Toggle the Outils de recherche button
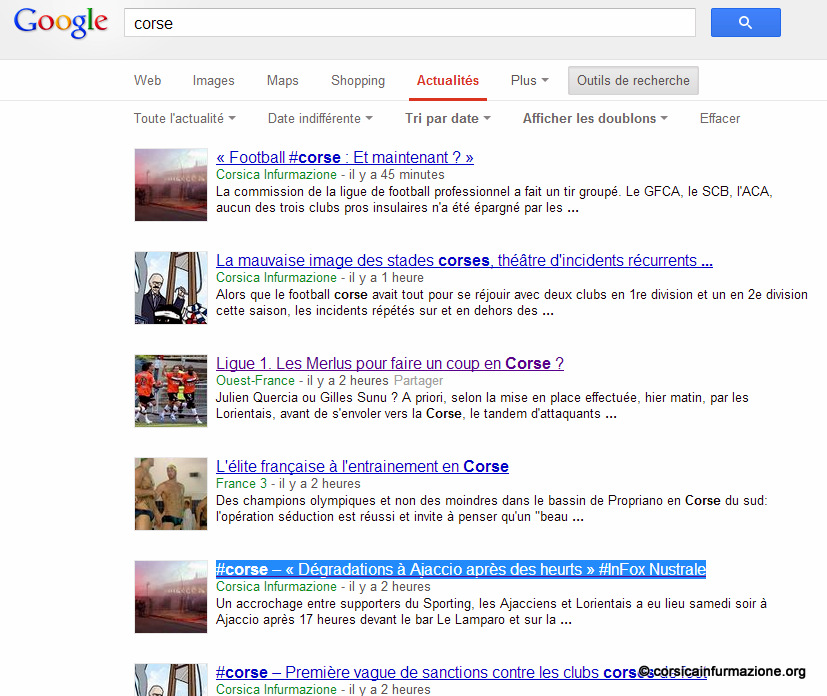 pyautogui.click(x=633, y=80)
